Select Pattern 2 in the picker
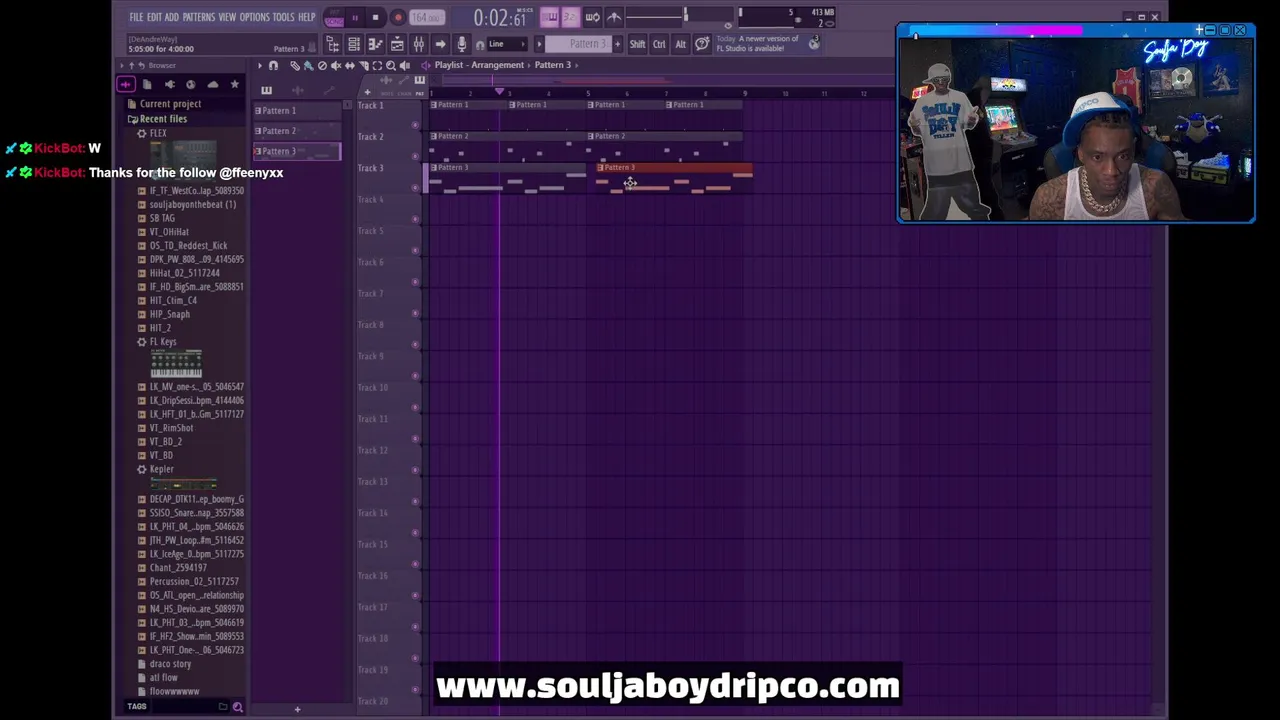The height and width of the screenshot is (720, 1280). pos(296,131)
